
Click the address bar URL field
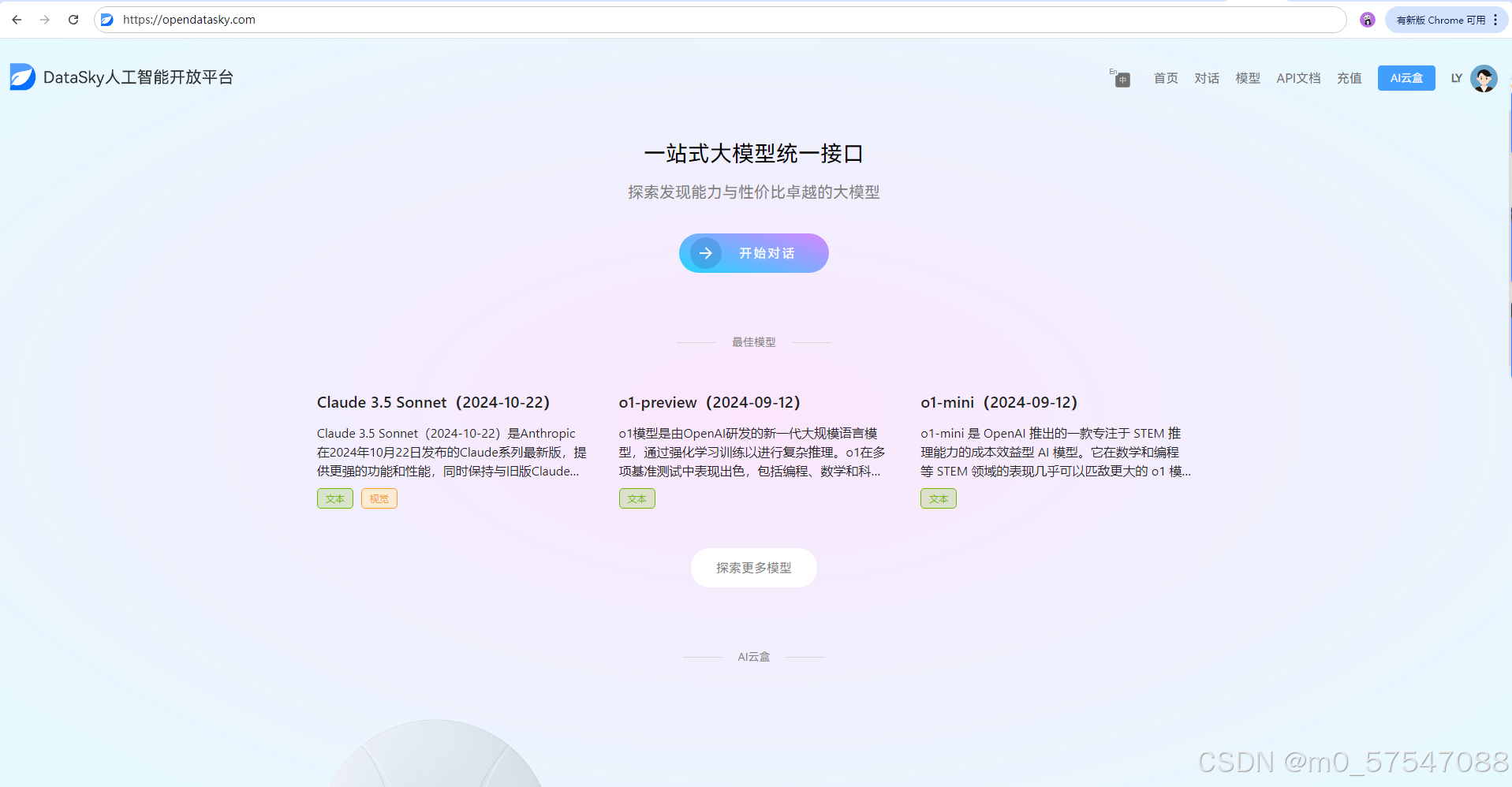point(719,20)
